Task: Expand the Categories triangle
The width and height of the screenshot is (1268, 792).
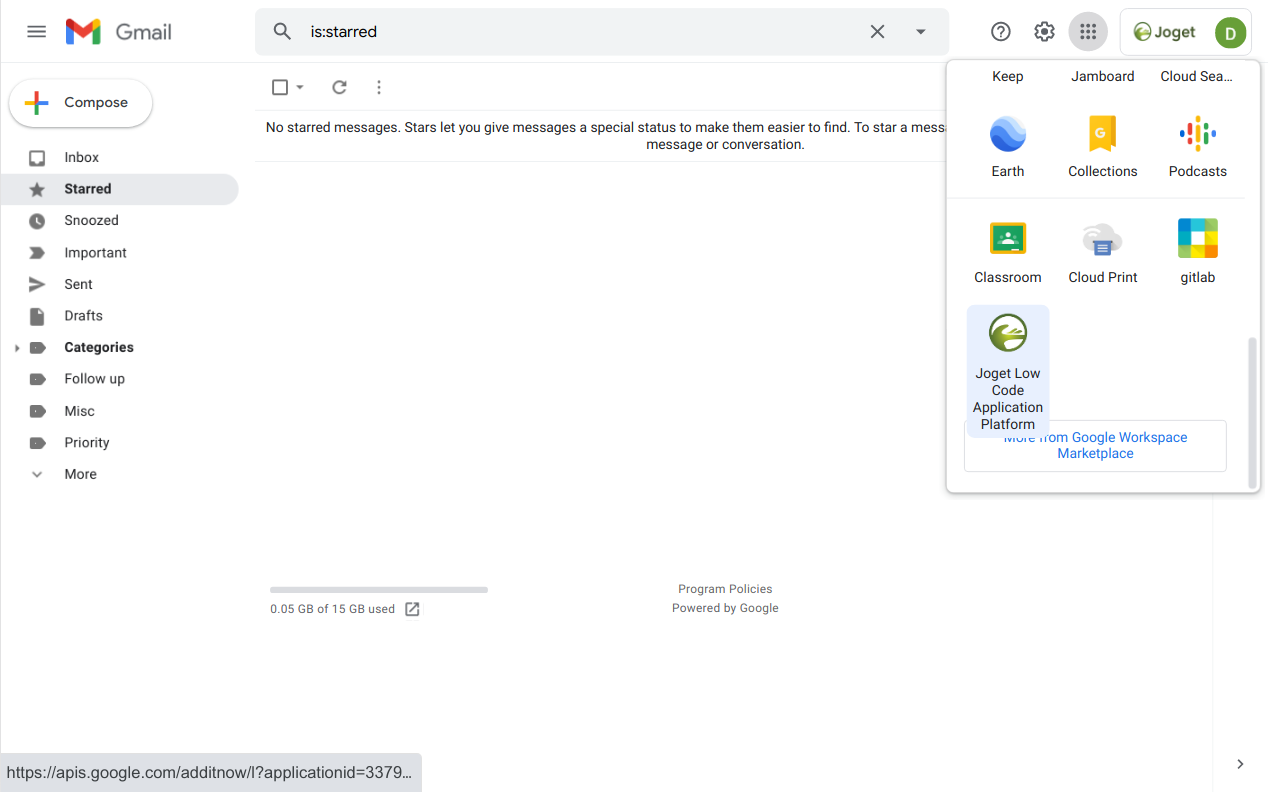Action: coord(16,348)
